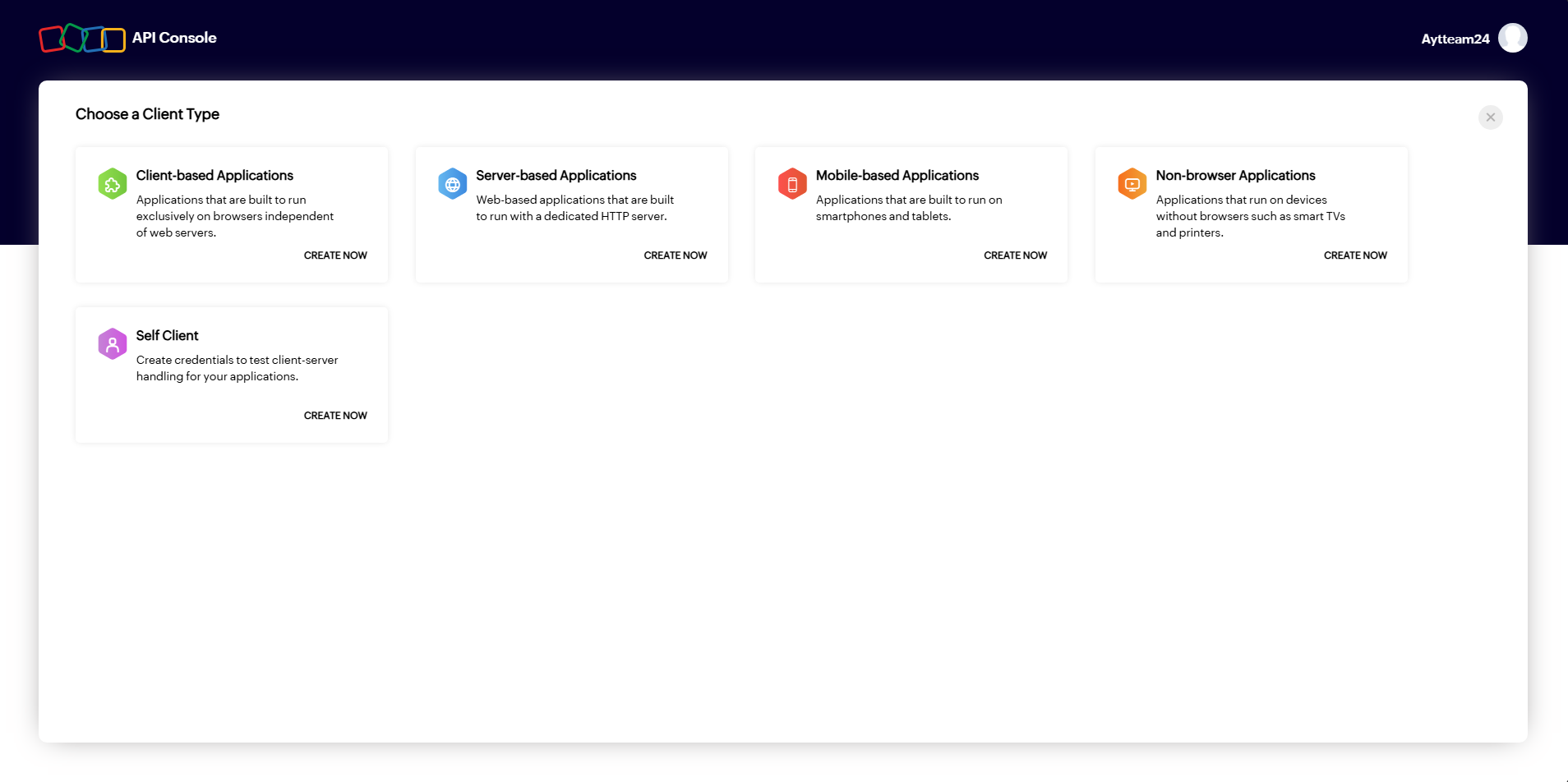Screen dimensions: 1568x782
Task: Select the Mobile-based Applications title
Action: point(897,176)
